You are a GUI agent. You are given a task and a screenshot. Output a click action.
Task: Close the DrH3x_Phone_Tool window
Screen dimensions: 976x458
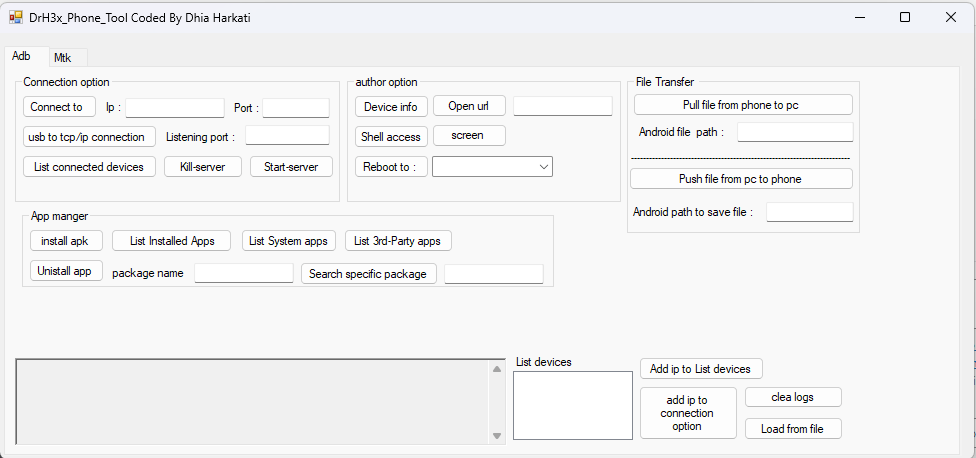pos(950,17)
